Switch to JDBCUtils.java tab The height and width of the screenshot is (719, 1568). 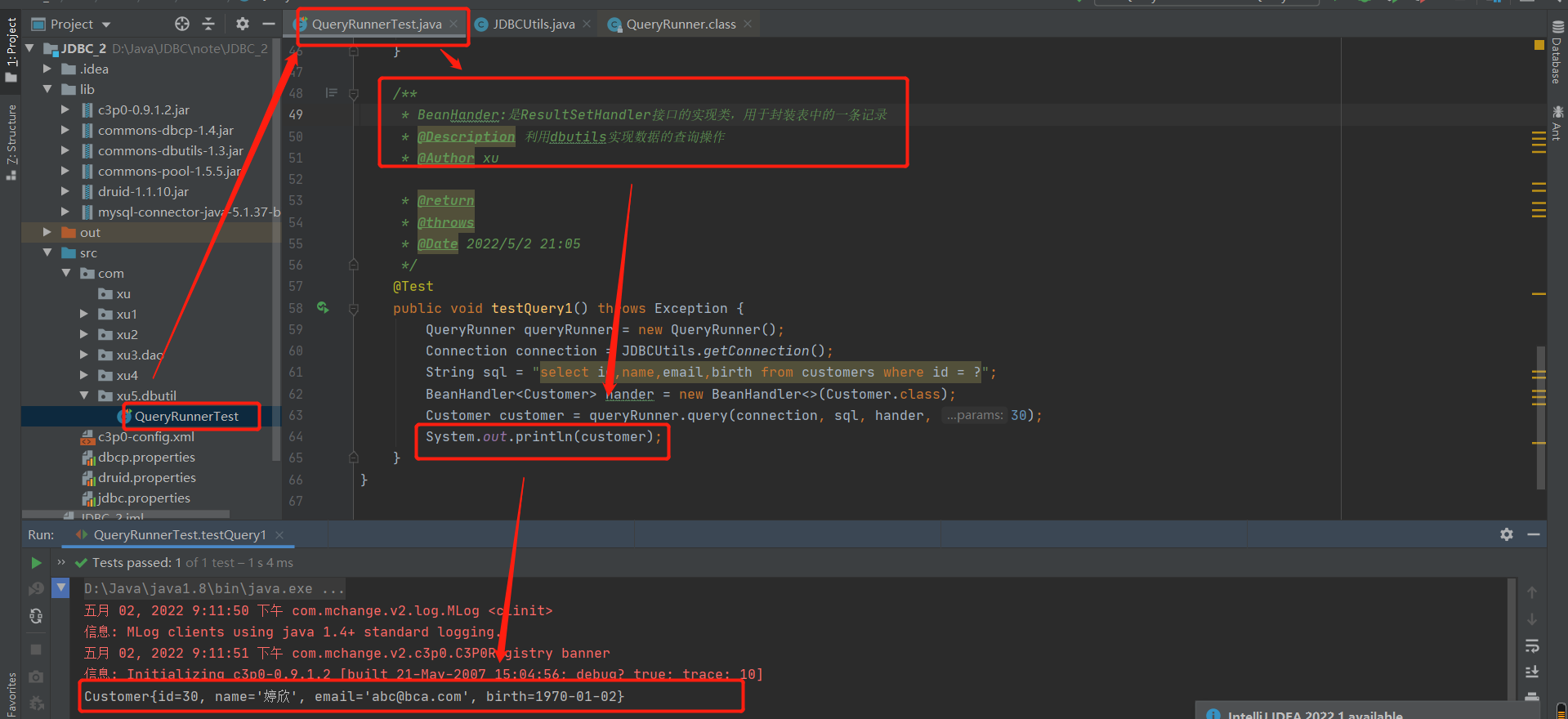tap(534, 25)
